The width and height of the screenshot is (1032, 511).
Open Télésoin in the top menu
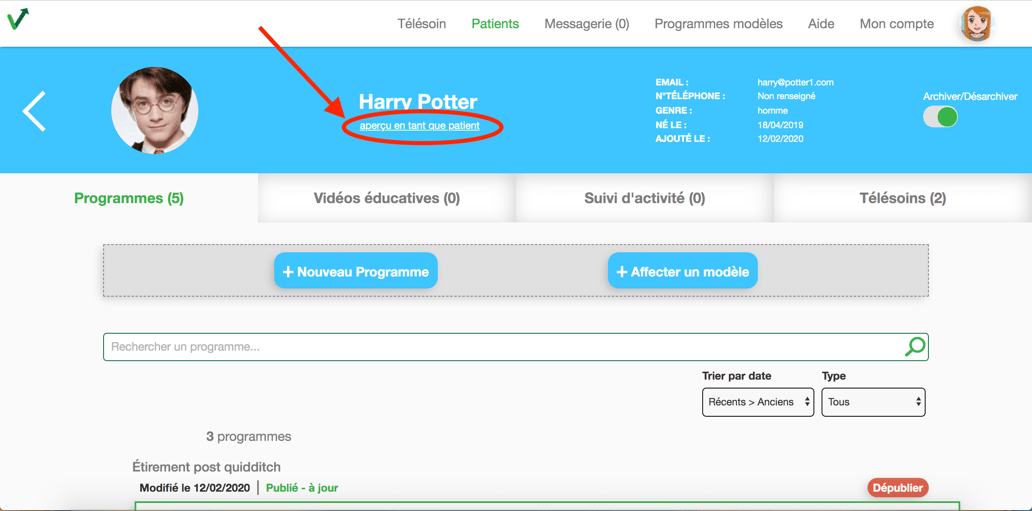pos(422,24)
